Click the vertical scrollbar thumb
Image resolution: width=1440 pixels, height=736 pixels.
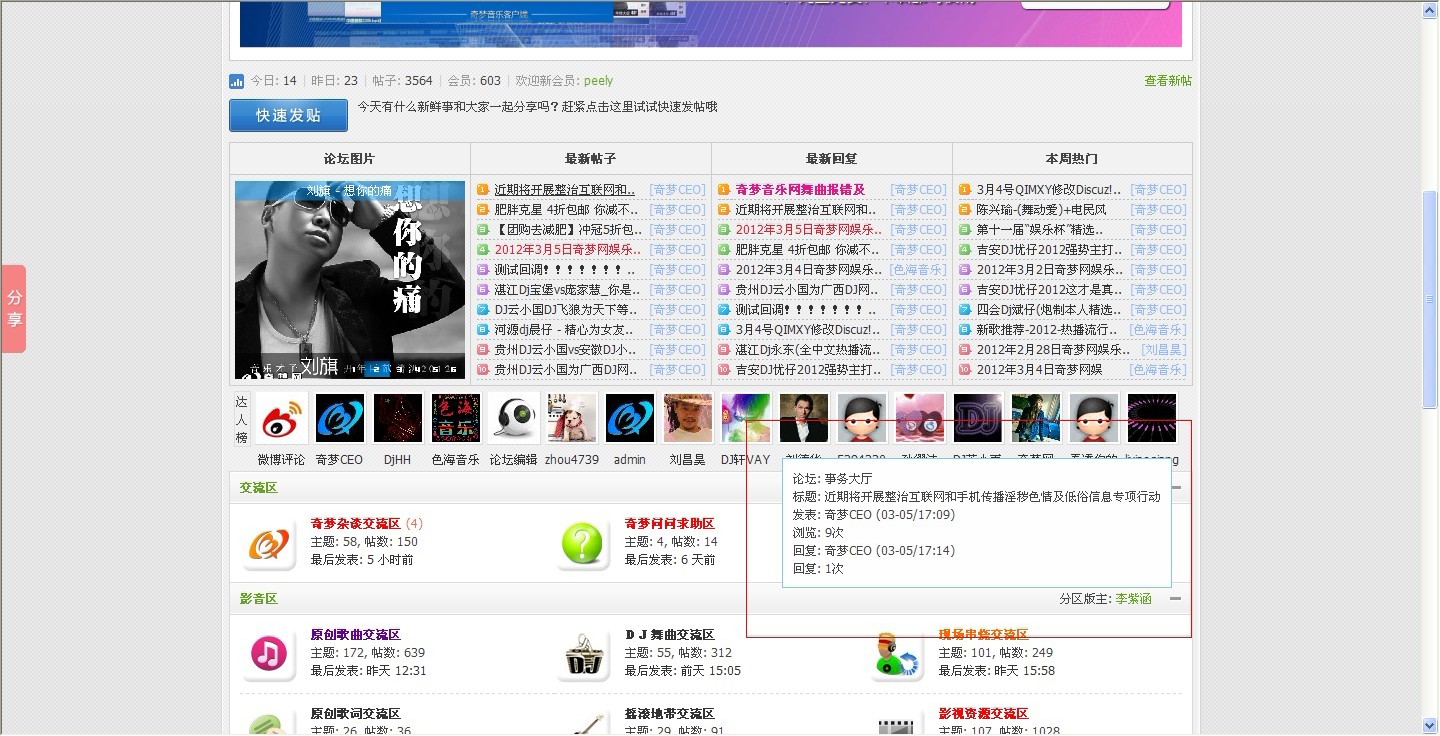coord(1430,298)
